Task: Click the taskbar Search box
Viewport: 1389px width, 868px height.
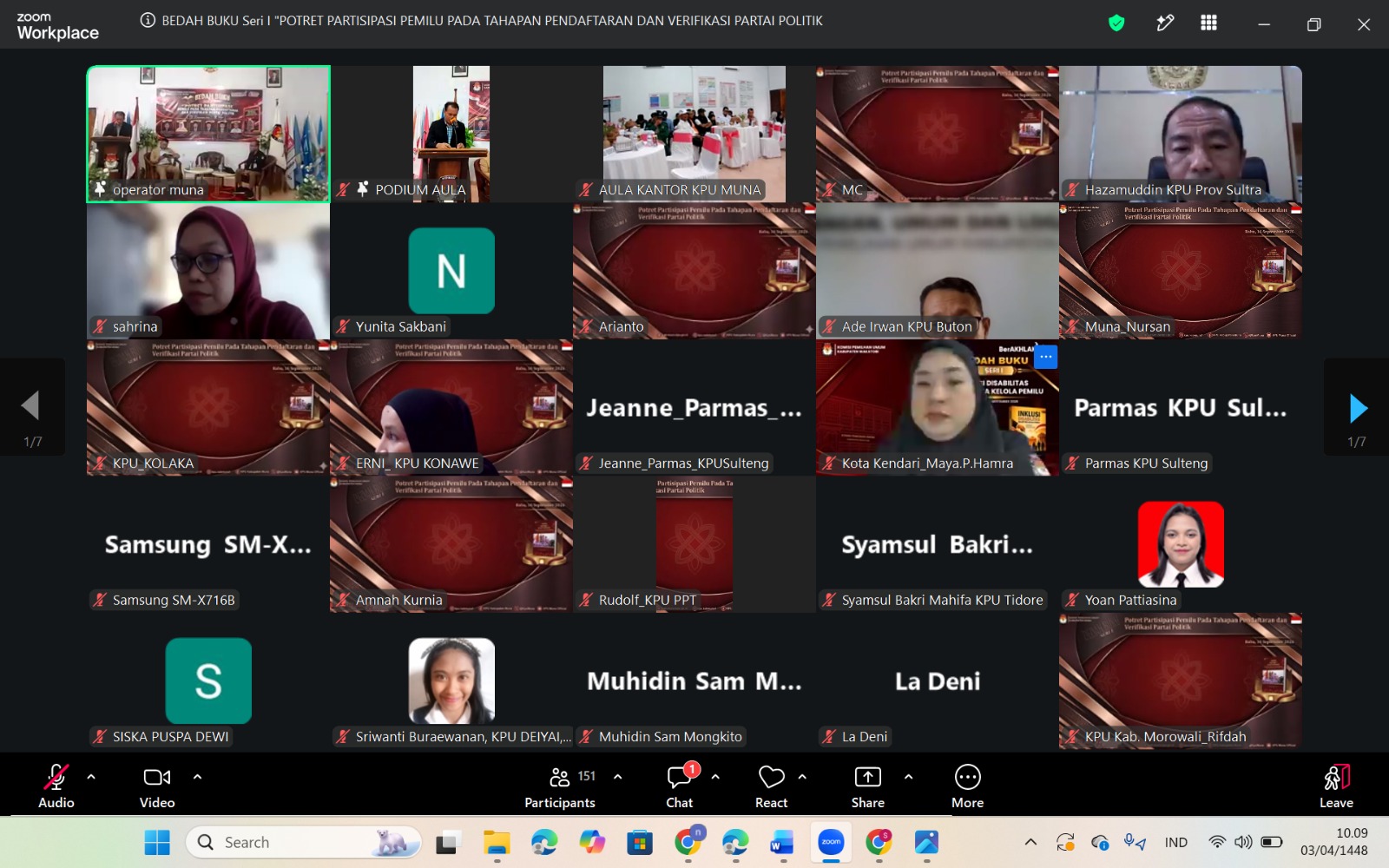Action: pyautogui.click(x=304, y=842)
